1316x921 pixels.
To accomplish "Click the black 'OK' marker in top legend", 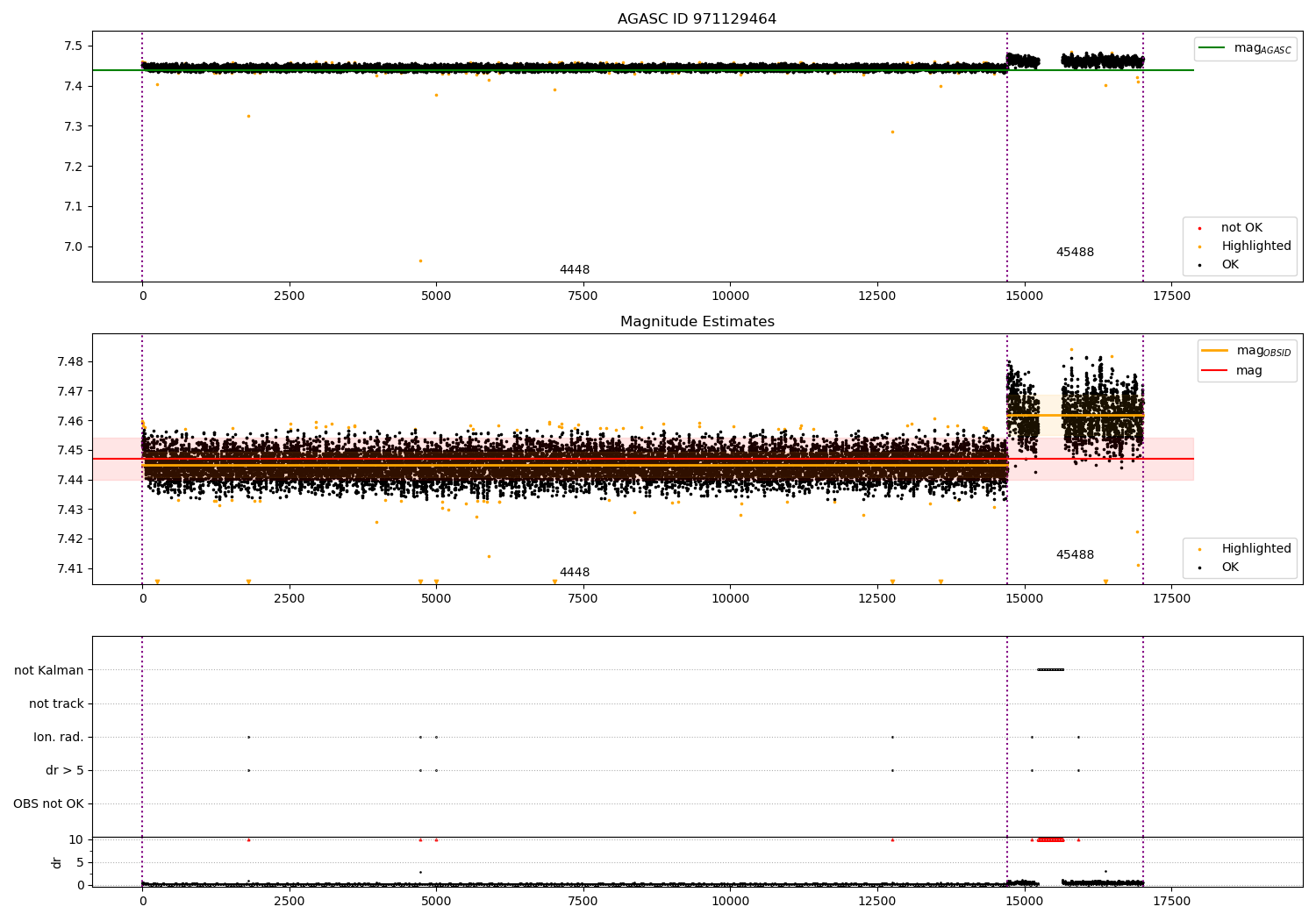I will click(x=1199, y=265).
